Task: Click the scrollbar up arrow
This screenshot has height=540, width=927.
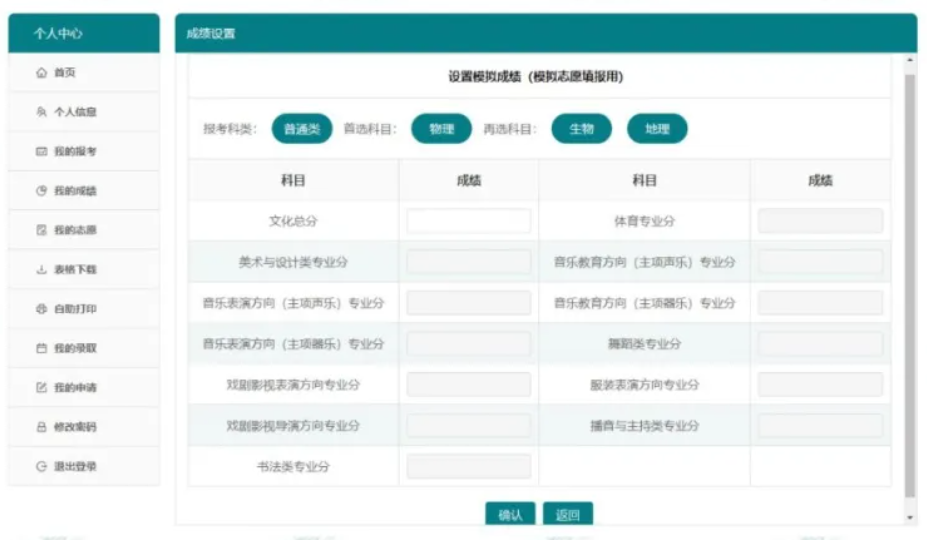Action: (x=910, y=60)
